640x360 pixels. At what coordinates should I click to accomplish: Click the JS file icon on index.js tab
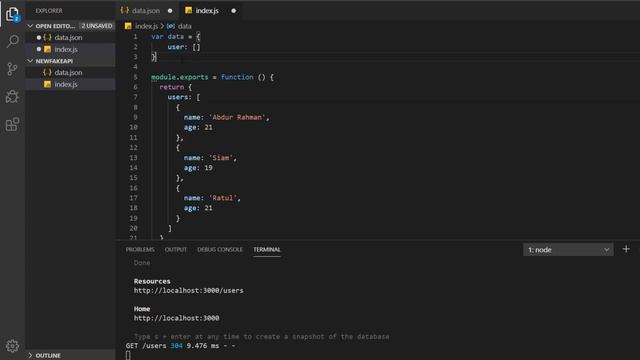click(x=188, y=10)
